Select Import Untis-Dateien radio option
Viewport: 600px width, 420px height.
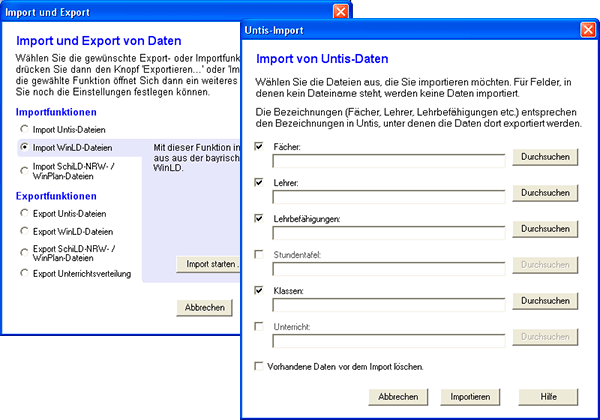pos(24,129)
